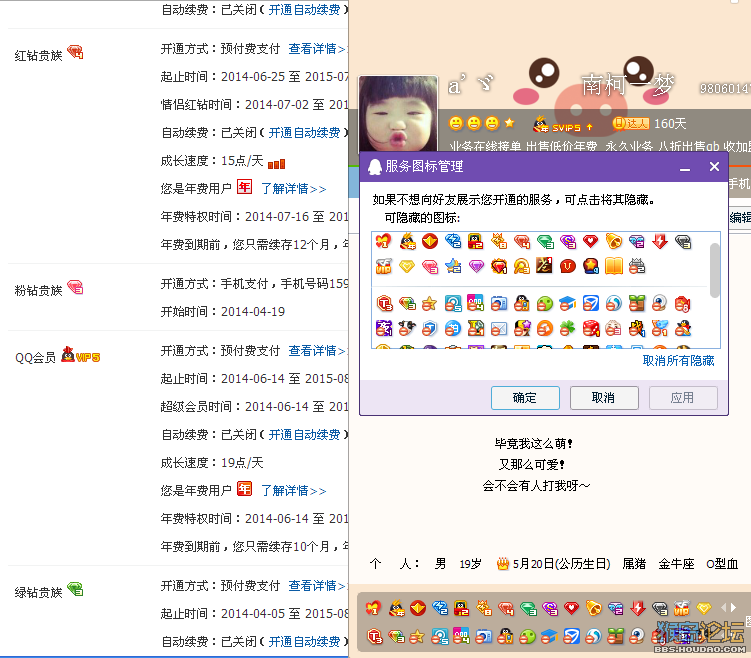Click the green diamond icon in profile icon bar

point(528,609)
